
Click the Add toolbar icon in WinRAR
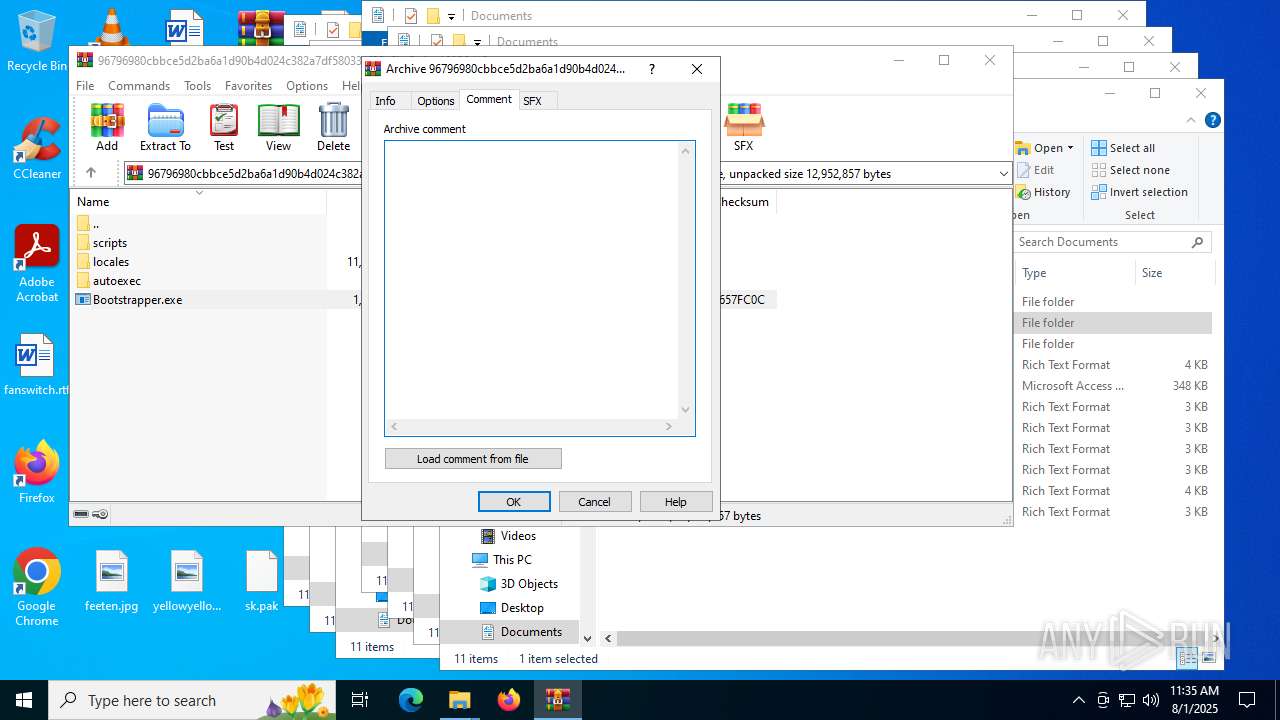coord(107,127)
